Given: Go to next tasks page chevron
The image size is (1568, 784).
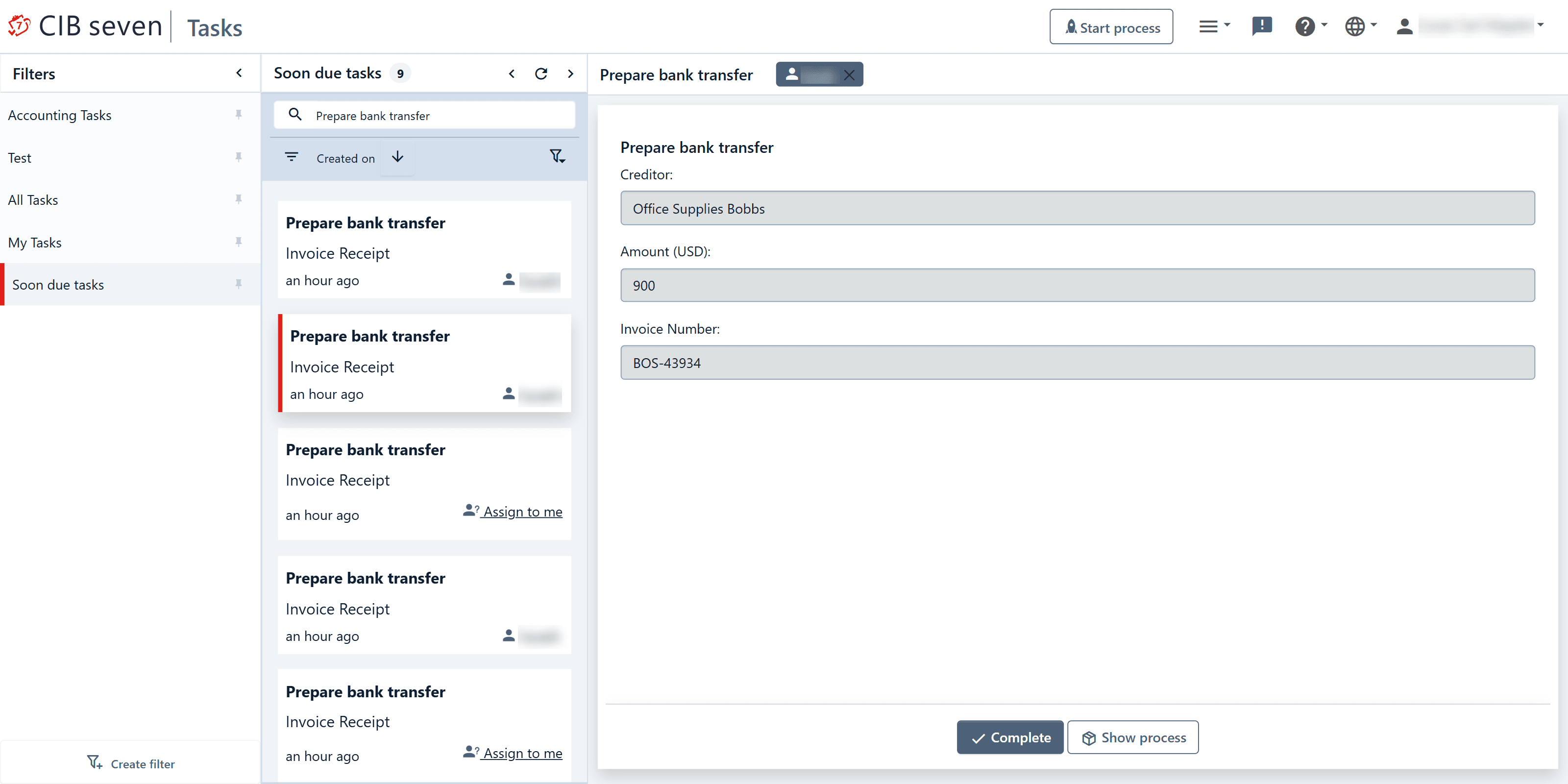Looking at the screenshot, I should 570,73.
